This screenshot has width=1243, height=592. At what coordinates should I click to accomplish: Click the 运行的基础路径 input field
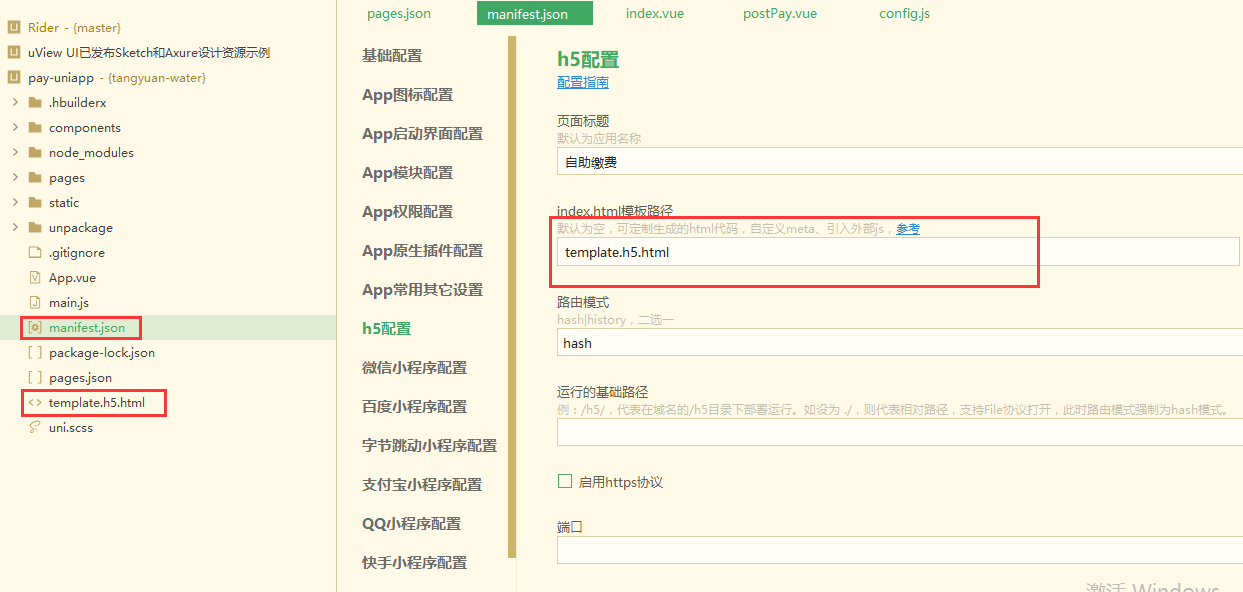click(900, 432)
